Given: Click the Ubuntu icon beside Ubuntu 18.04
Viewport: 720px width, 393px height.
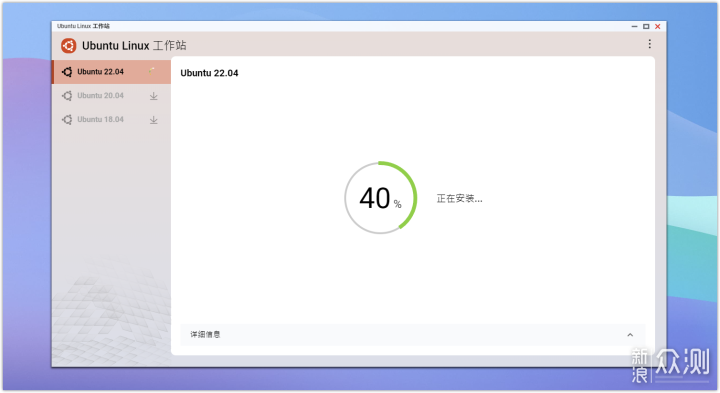Looking at the screenshot, I should (x=67, y=119).
